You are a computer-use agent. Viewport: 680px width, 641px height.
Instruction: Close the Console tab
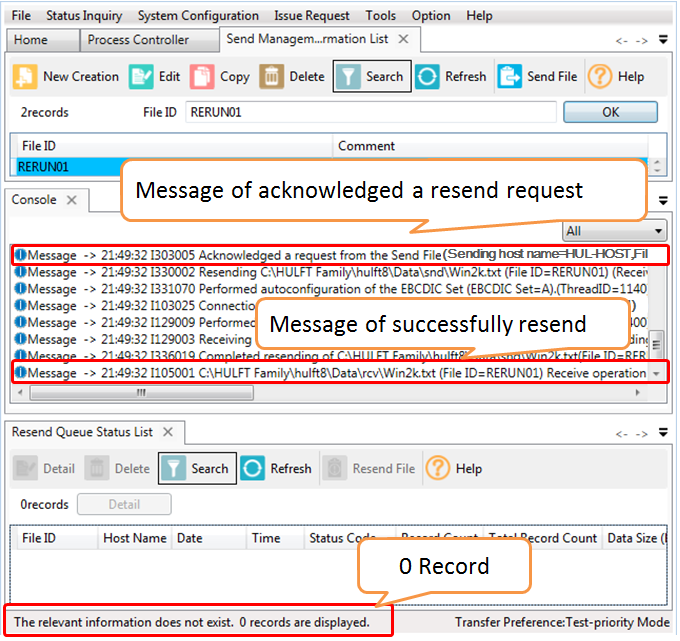[x=72, y=200]
